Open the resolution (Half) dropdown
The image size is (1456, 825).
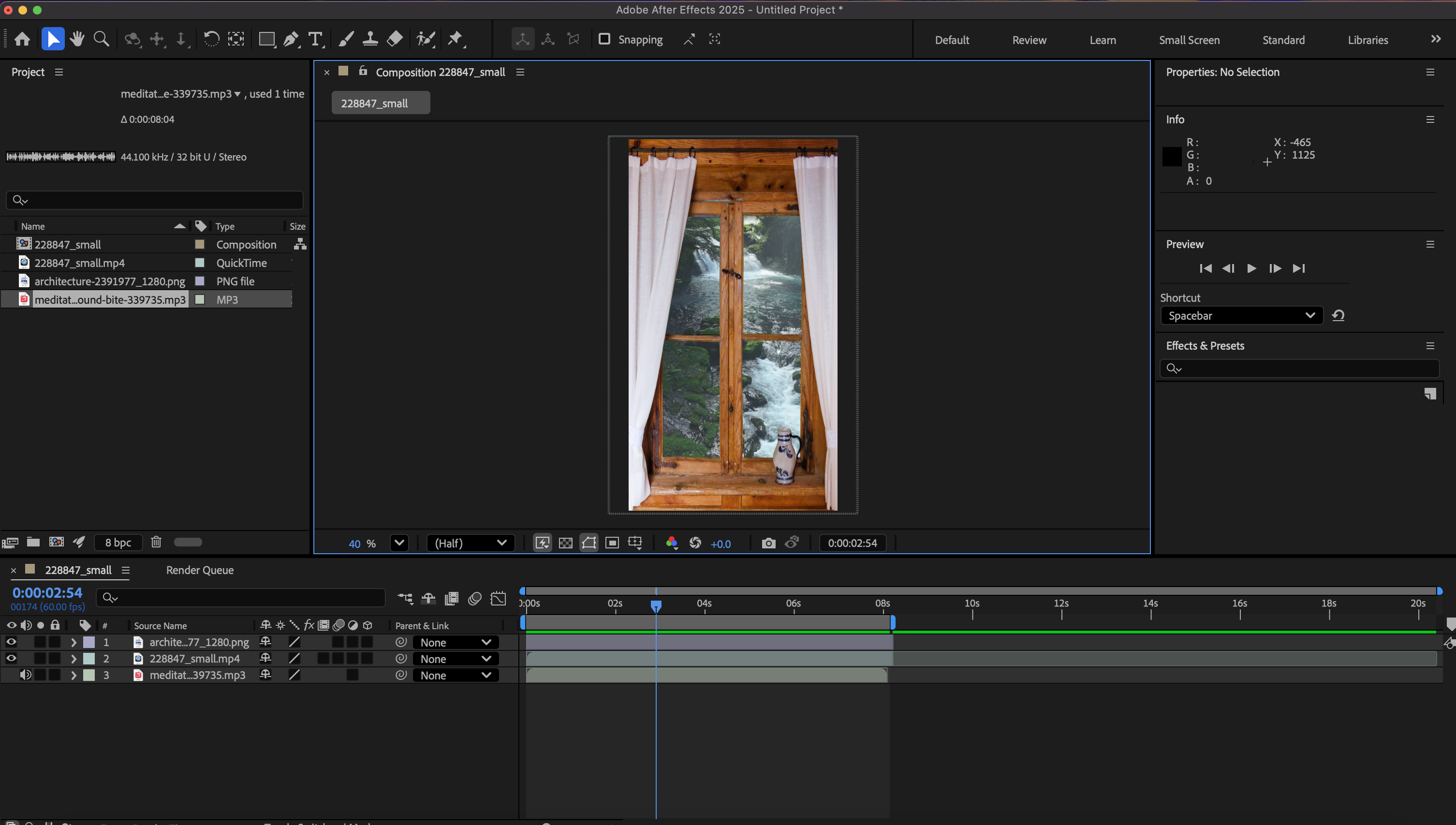[x=470, y=543]
